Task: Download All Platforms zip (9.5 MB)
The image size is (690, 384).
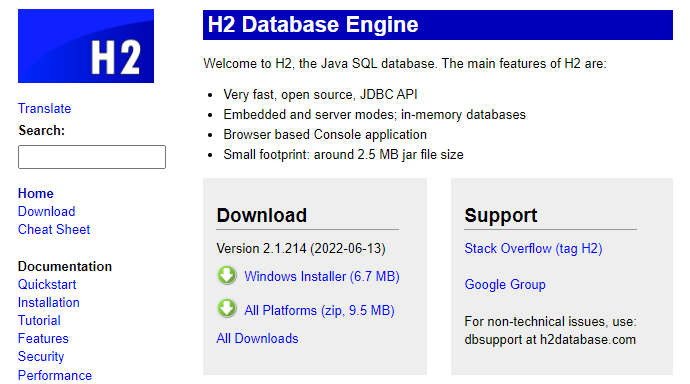Action: tap(319, 311)
